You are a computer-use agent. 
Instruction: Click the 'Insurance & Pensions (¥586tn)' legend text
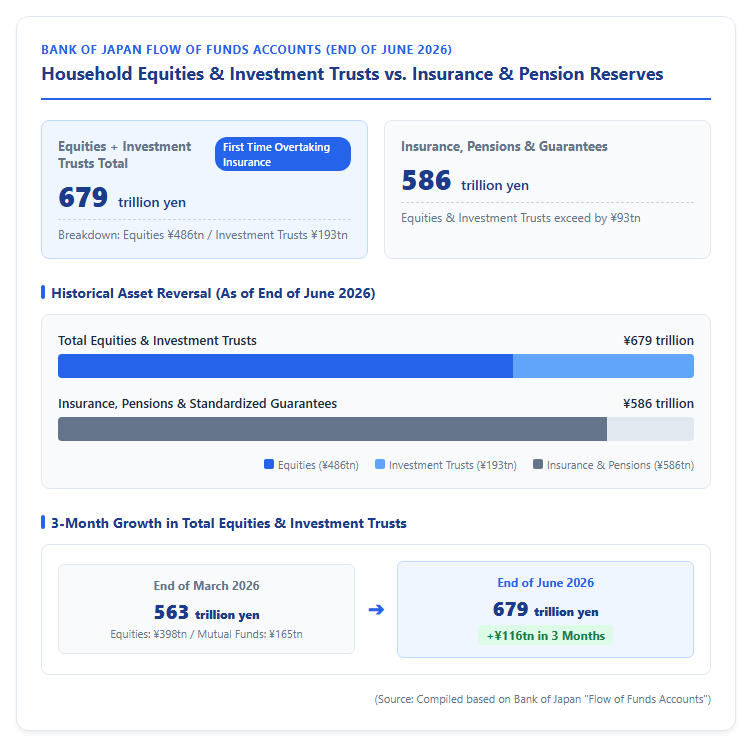pos(620,465)
